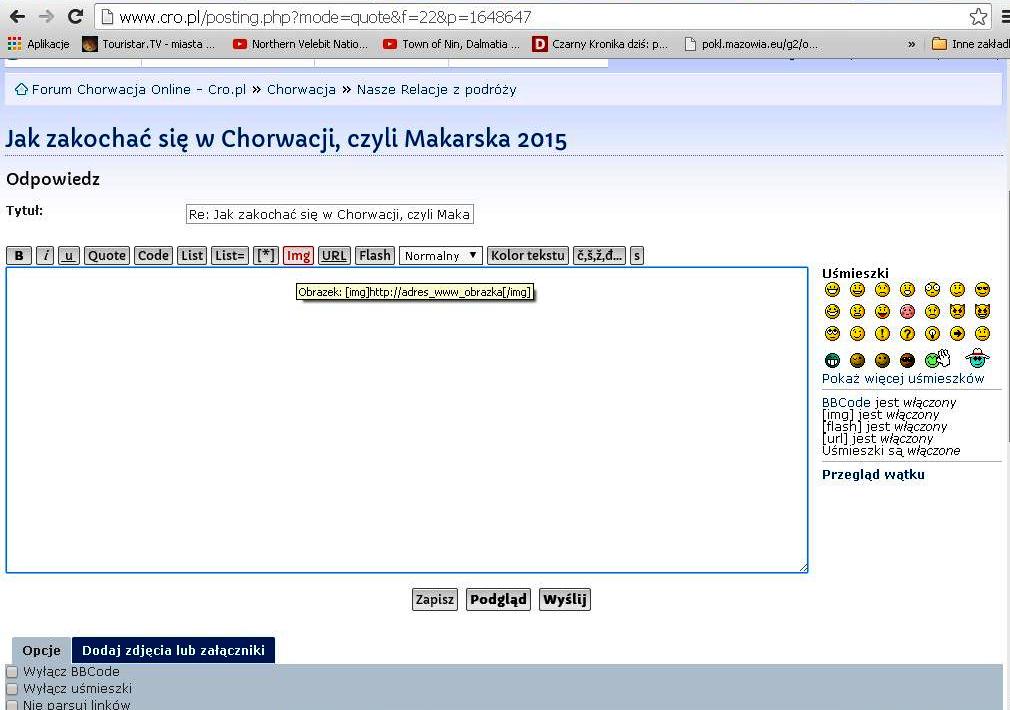Select the Opcje tab
Viewport: 1010px width, 710px height.
42,650
